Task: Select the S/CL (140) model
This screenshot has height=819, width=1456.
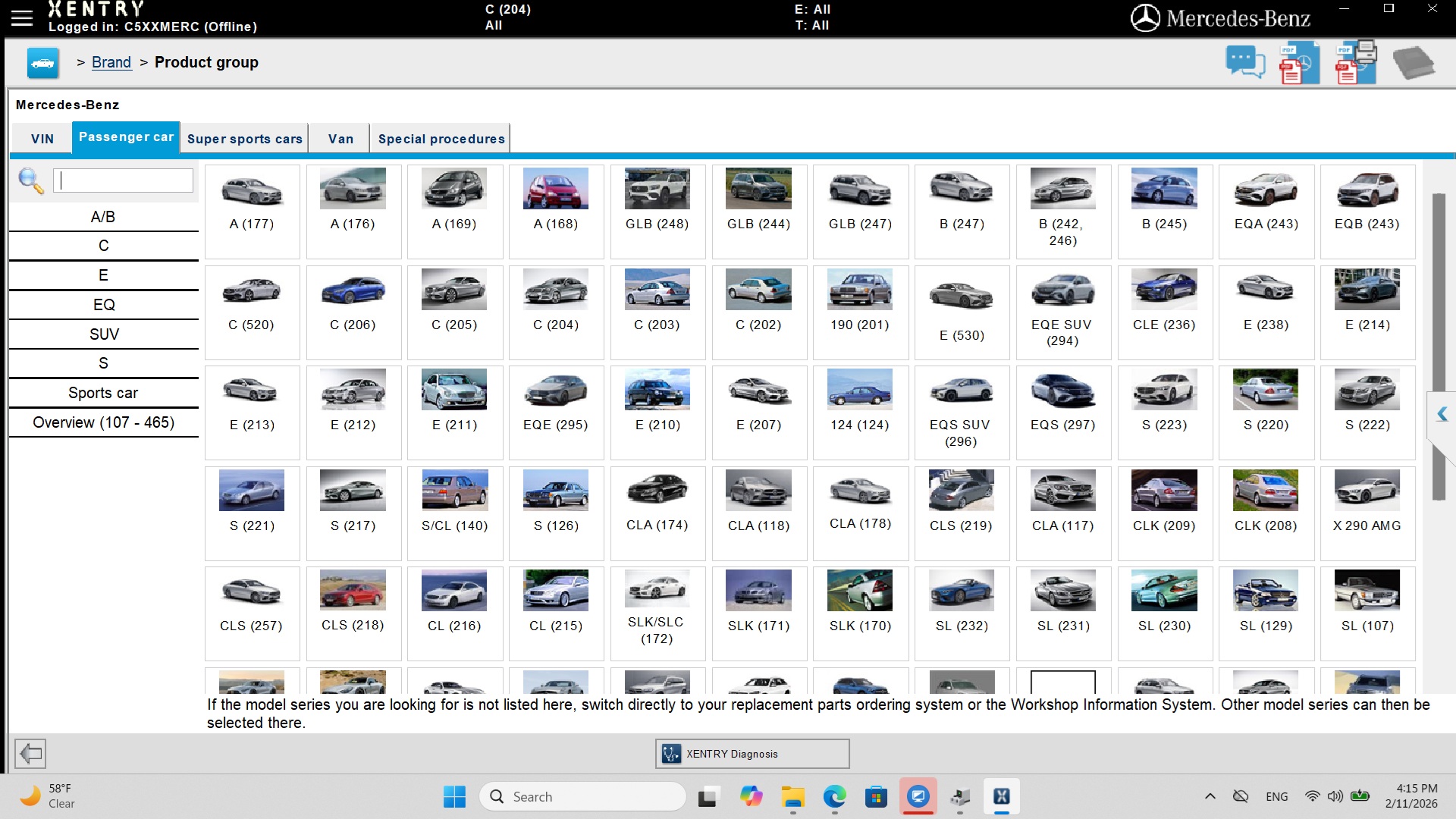Action: click(454, 513)
